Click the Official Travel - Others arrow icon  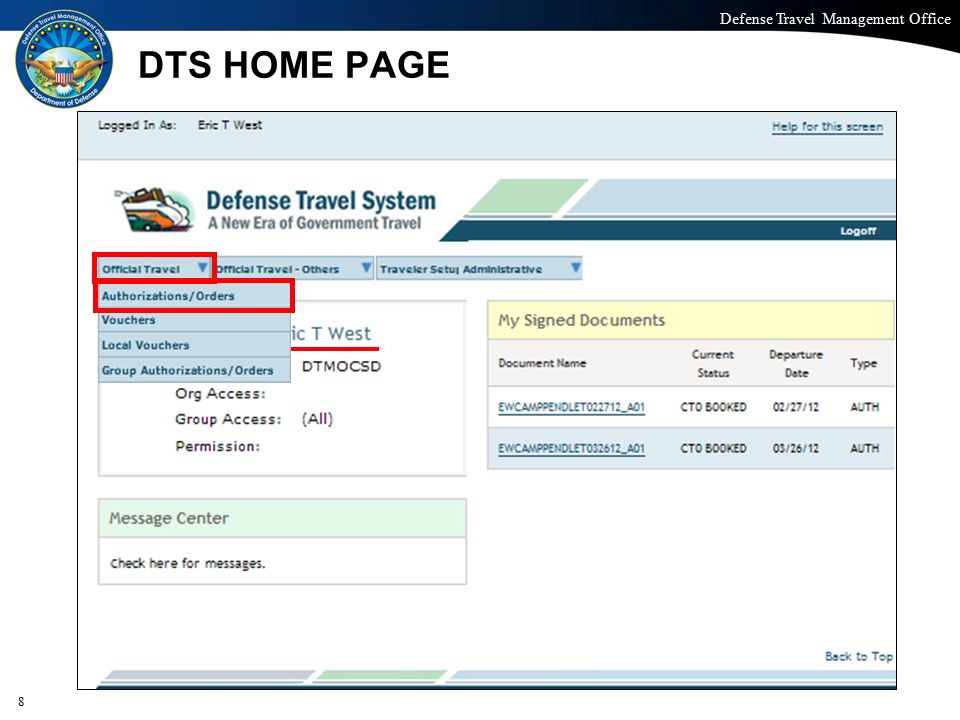366,268
